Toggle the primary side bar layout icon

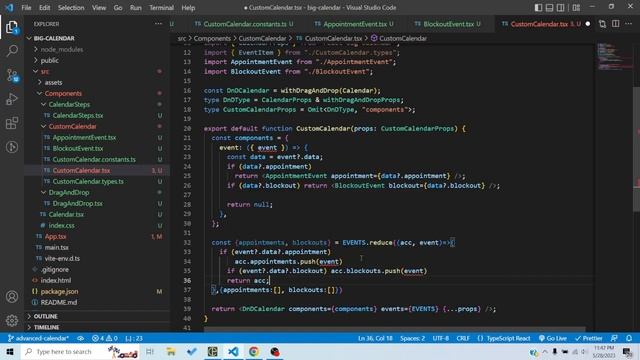pos(538,7)
